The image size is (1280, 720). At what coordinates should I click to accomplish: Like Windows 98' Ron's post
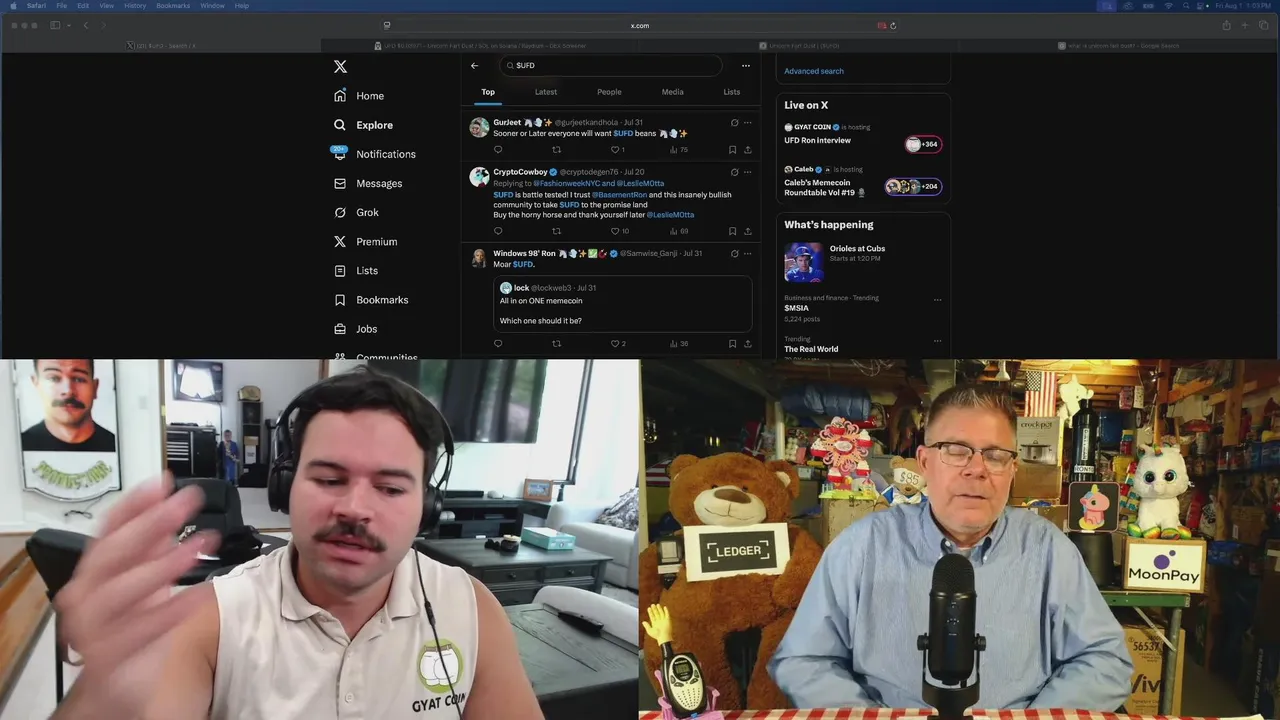615,344
